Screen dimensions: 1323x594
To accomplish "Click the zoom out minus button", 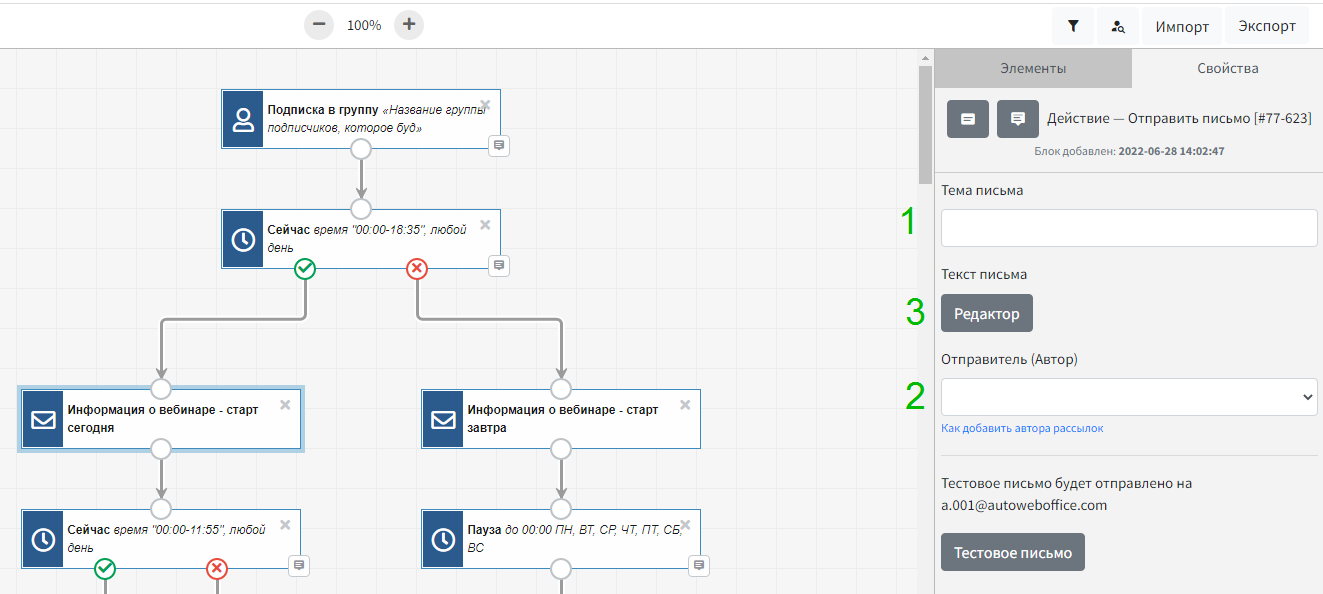I will [x=318, y=25].
